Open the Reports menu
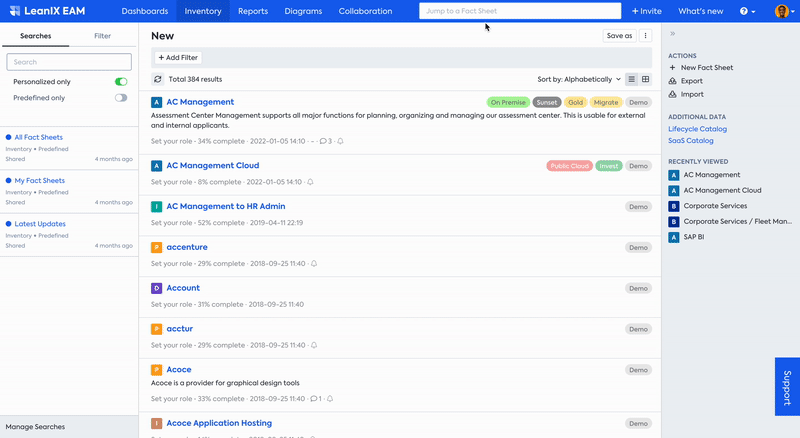The height and width of the screenshot is (438, 800). click(253, 11)
